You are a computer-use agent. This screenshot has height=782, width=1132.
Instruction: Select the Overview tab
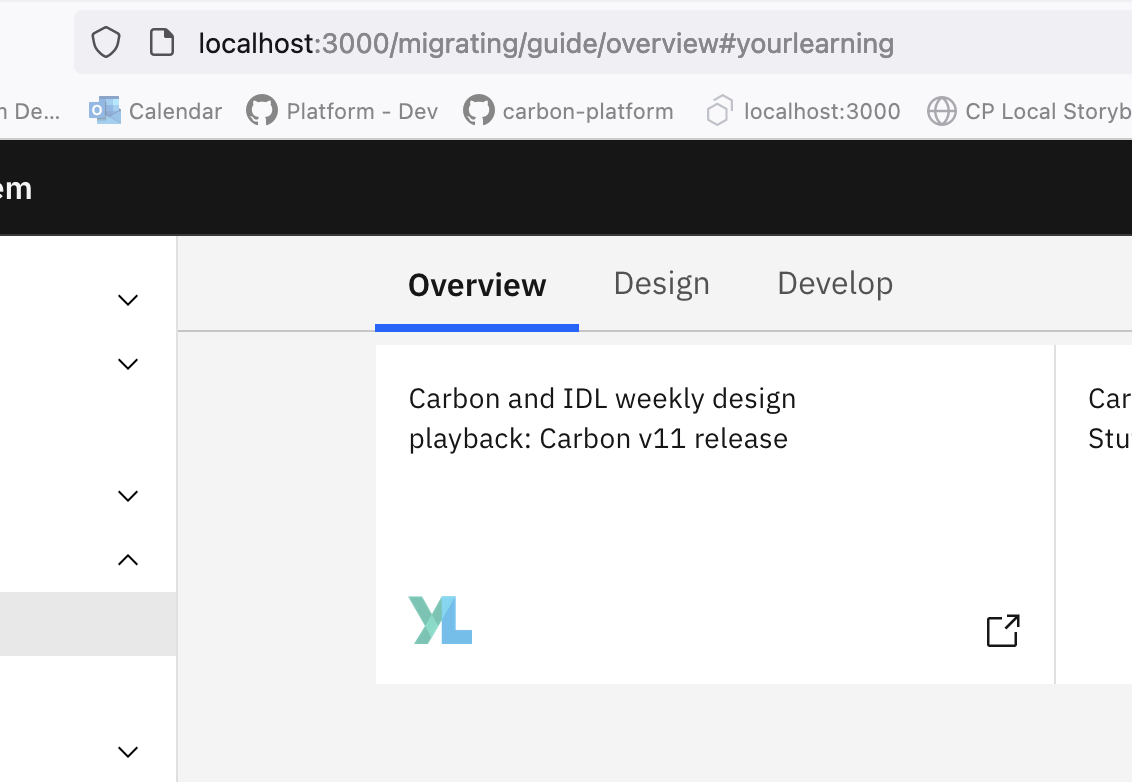476,283
